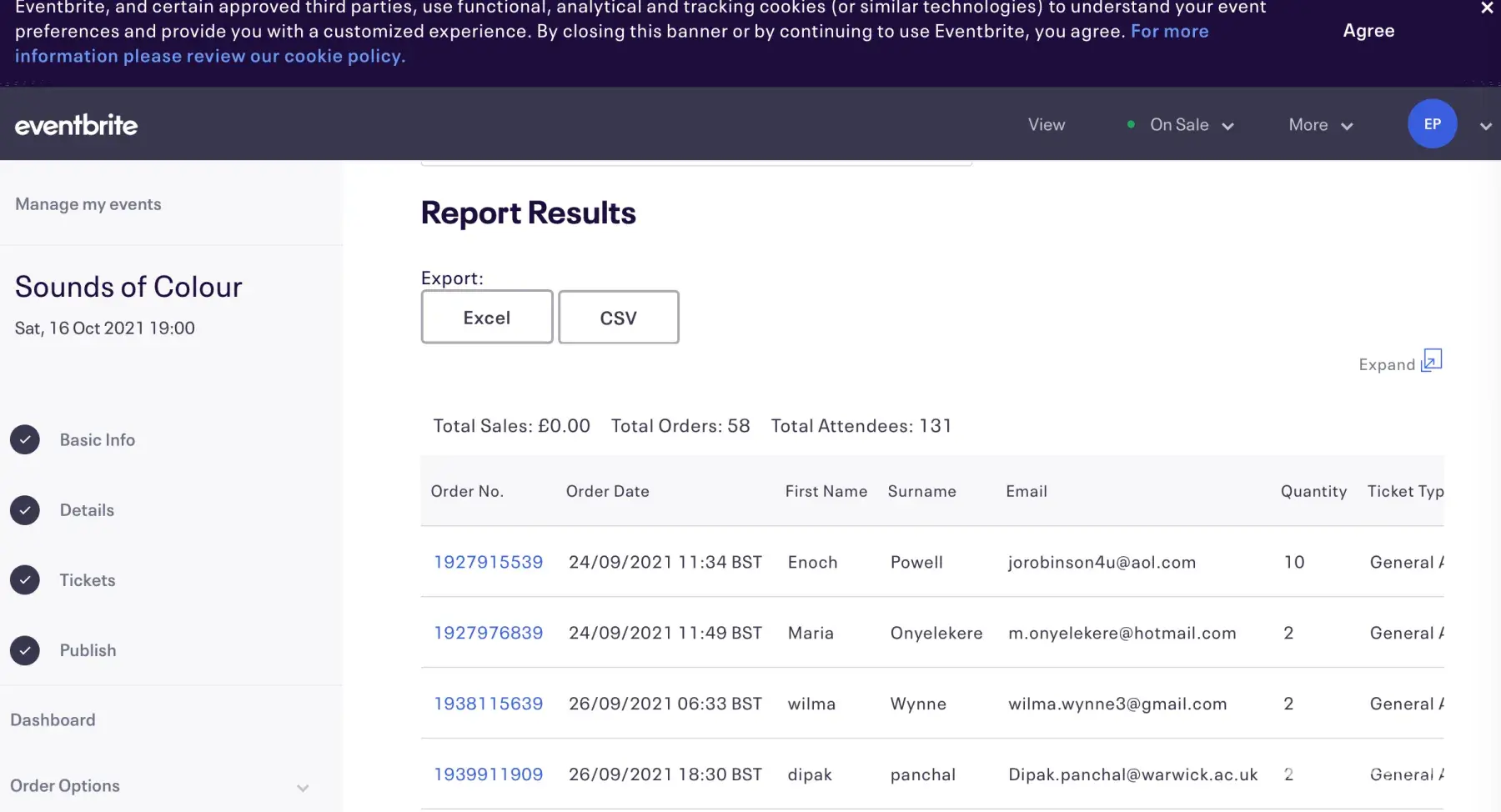Go to Manage my events
Viewport: 1501px width, 812px height.
[x=88, y=204]
